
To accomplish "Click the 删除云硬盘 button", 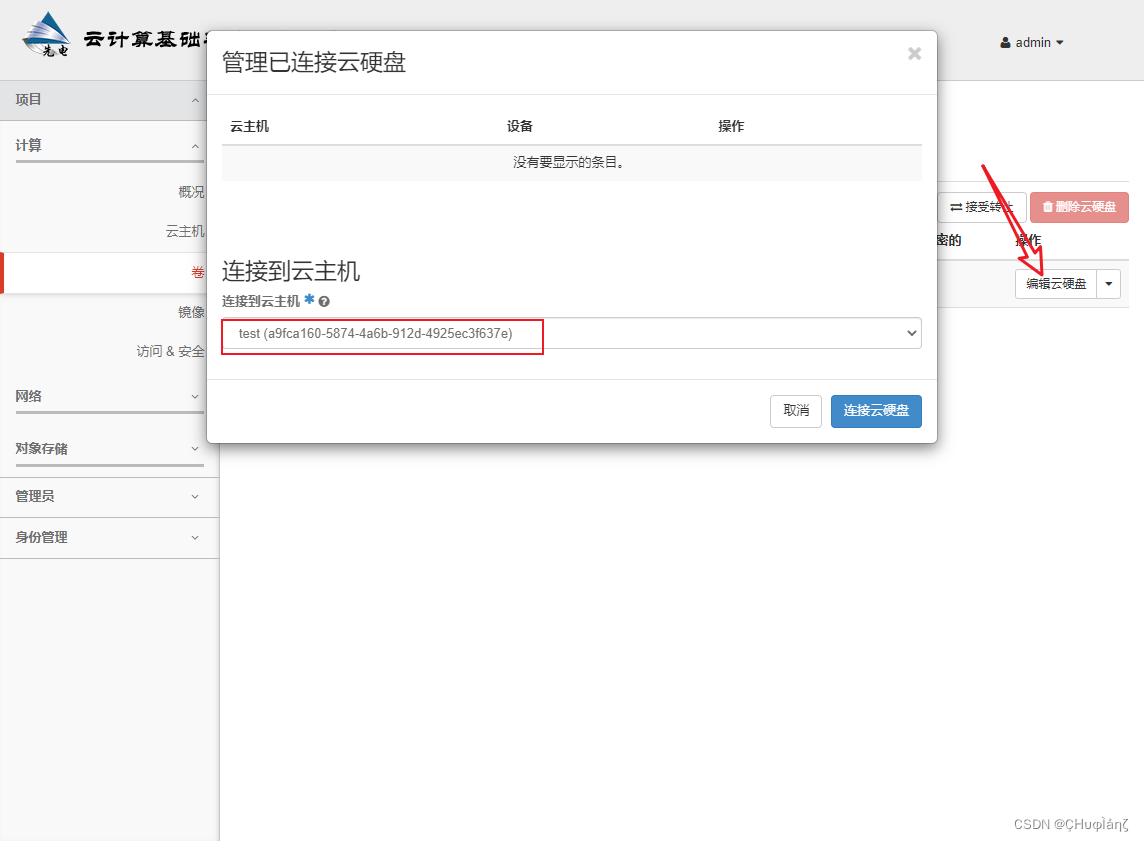I will (x=1079, y=207).
